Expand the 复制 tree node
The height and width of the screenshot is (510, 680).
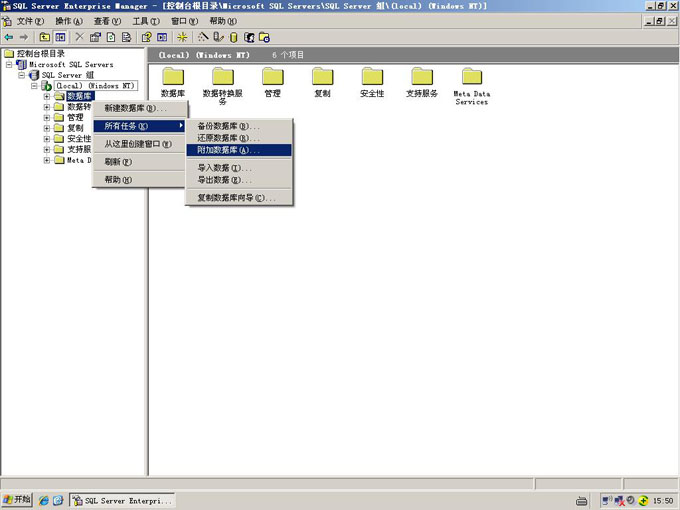[x=47, y=128]
